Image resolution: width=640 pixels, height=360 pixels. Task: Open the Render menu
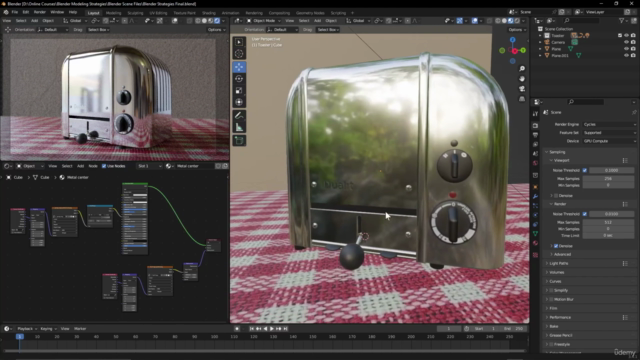40,12
